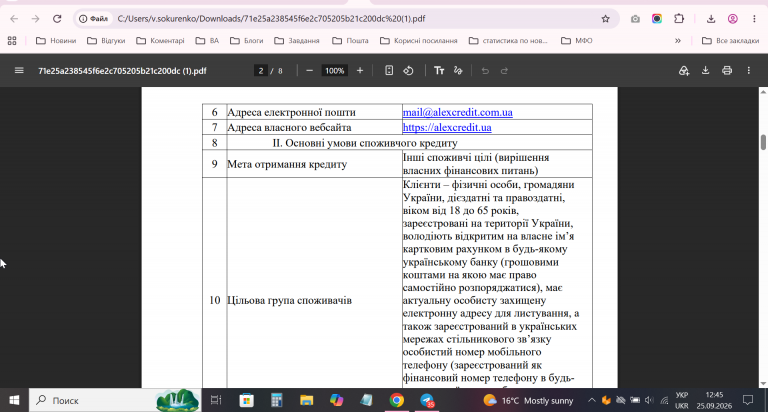The width and height of the screenshot is (768, 412).
Task: Open the Блоги bookmark folder
Action: tap(247, 41)
